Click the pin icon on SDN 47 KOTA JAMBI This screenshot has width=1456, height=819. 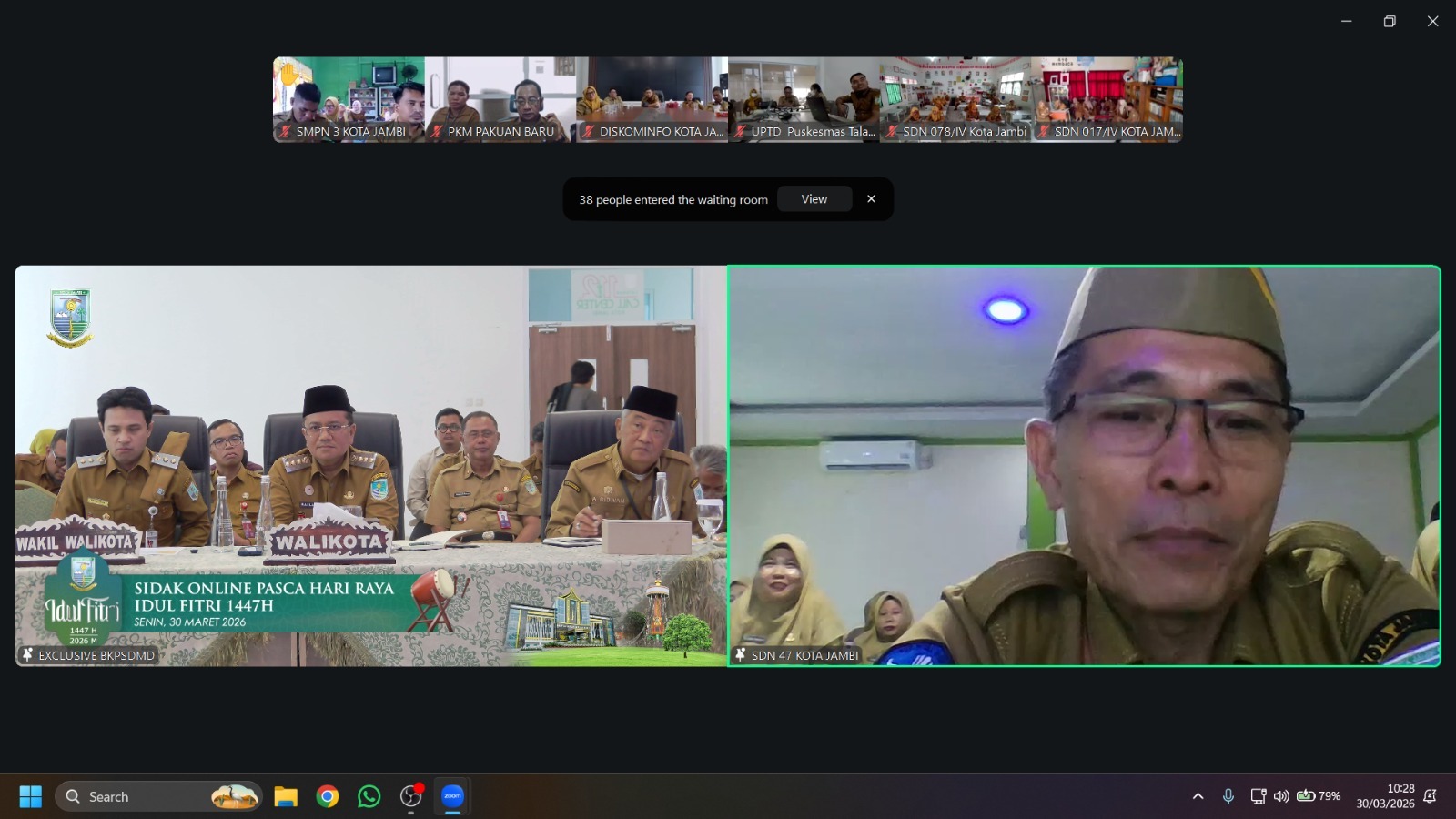pos(741,655)
